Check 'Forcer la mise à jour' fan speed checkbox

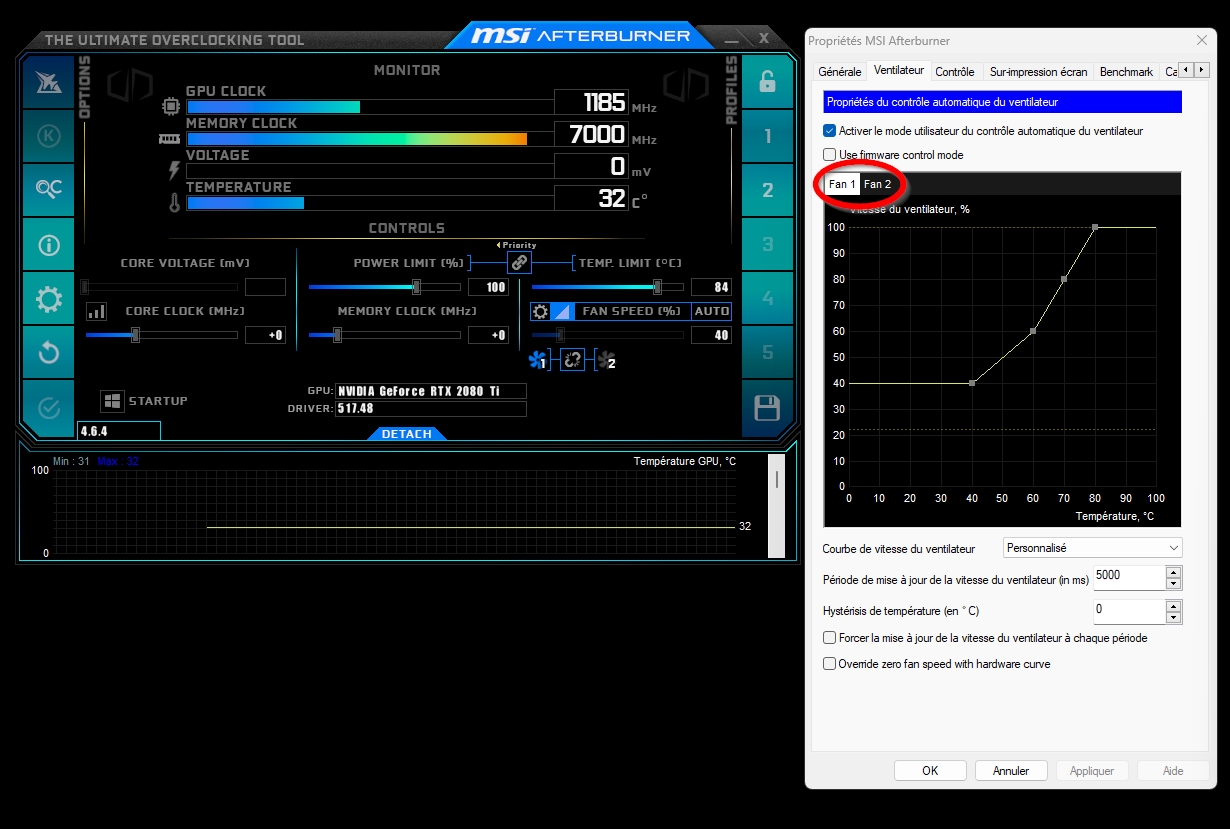(829, 638)
